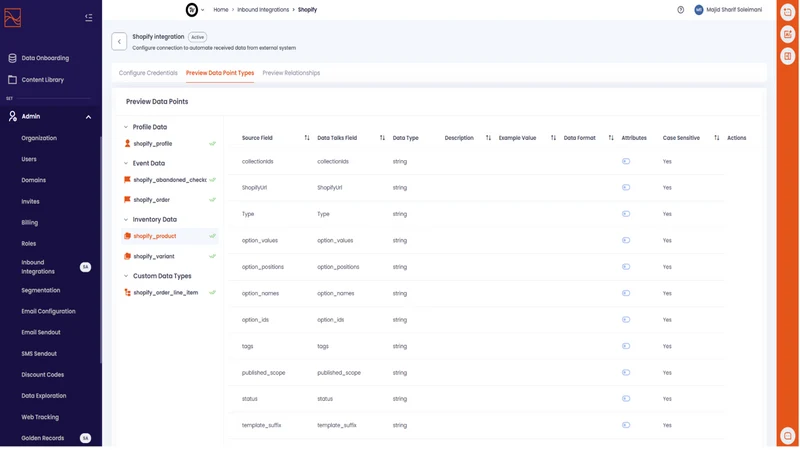Toggle attributes for option_values row
This screenshot has width=800, height=450.
(626, 240)
